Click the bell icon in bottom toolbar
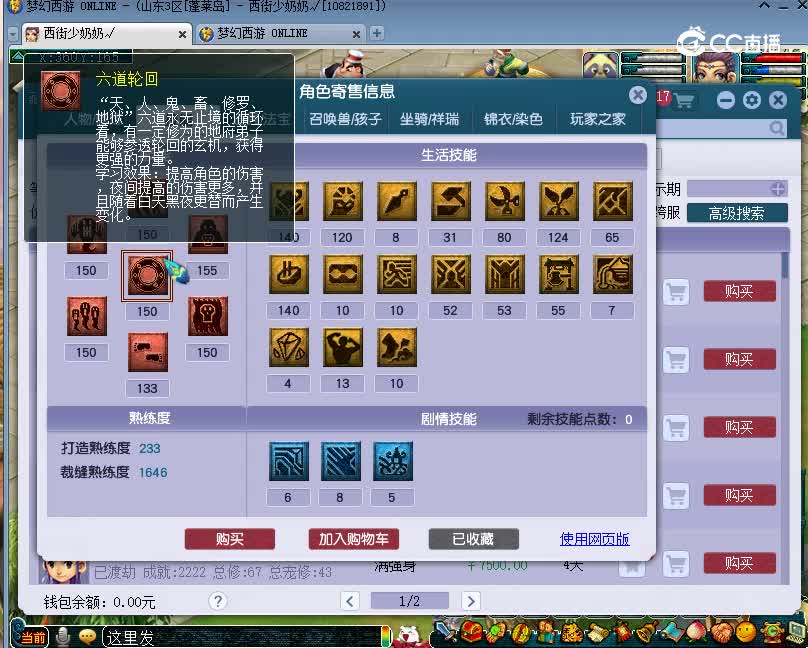The width and height of the screenshot is (808, 648). tap(645, 633)
